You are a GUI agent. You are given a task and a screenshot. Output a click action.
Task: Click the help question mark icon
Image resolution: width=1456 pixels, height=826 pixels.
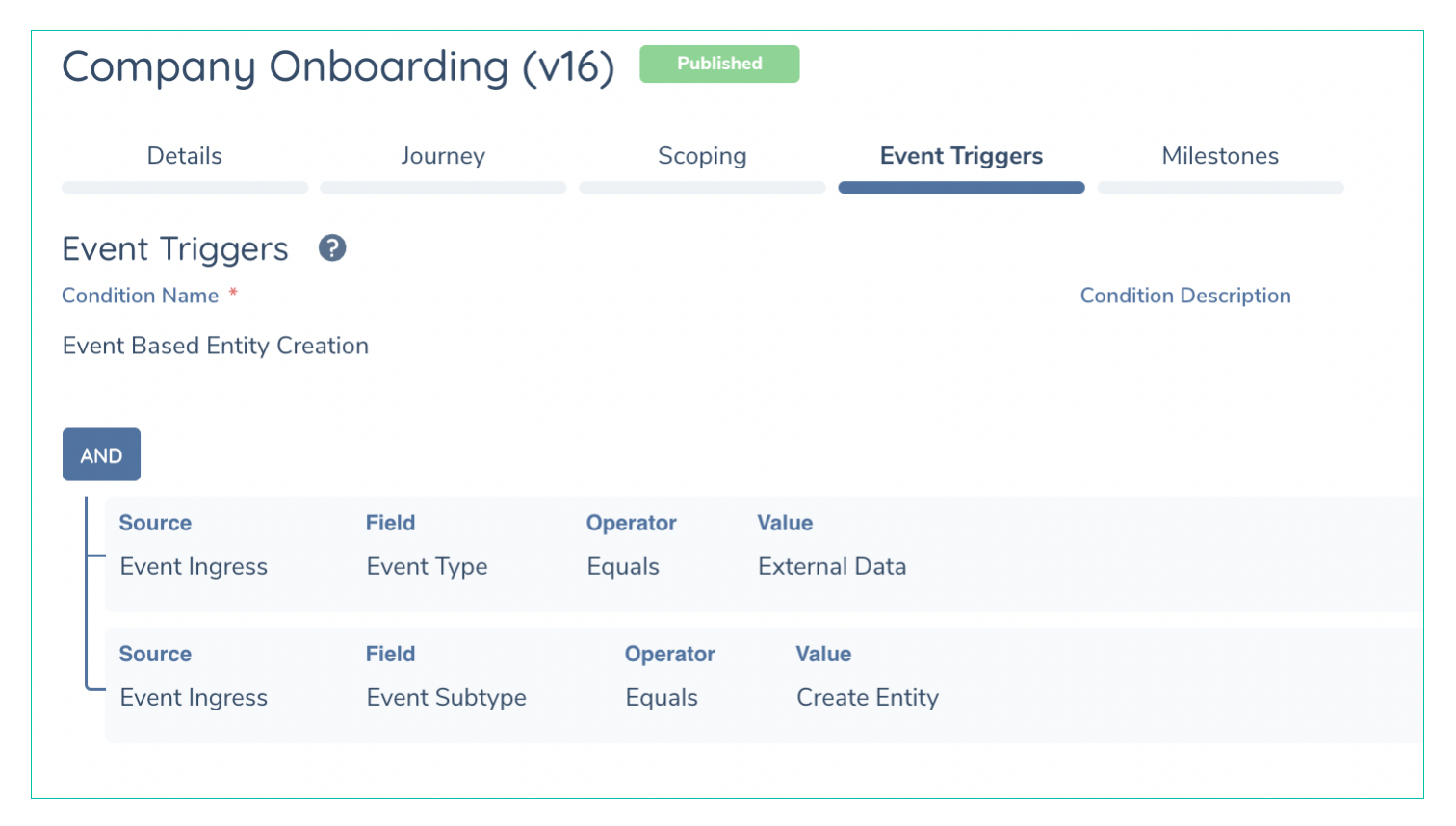[332, 248]
